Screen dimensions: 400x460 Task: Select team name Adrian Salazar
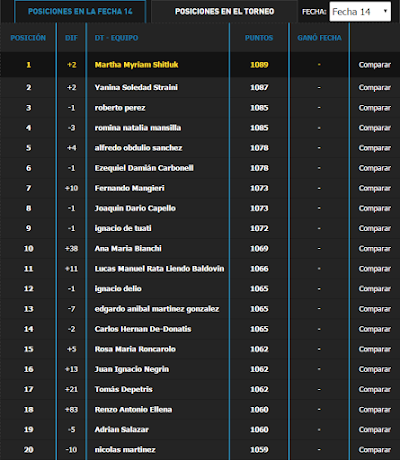(122, 430)
